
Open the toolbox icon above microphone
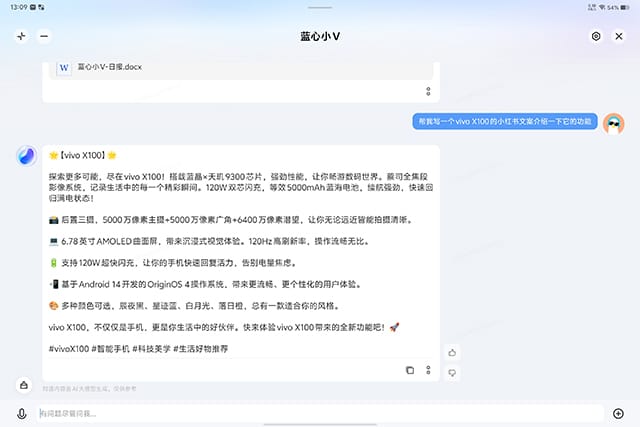[21, 385]
